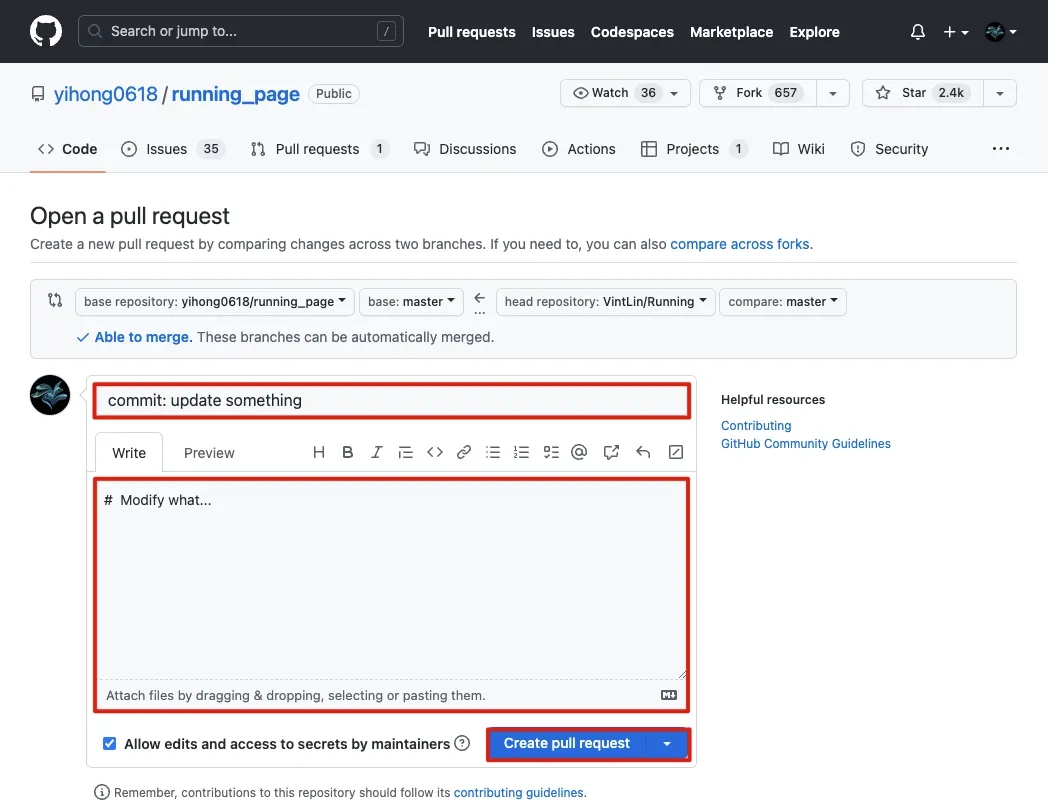1048x802 pixels.
Task: Open the user avatar menu in header
Action: click(1001, 32)
